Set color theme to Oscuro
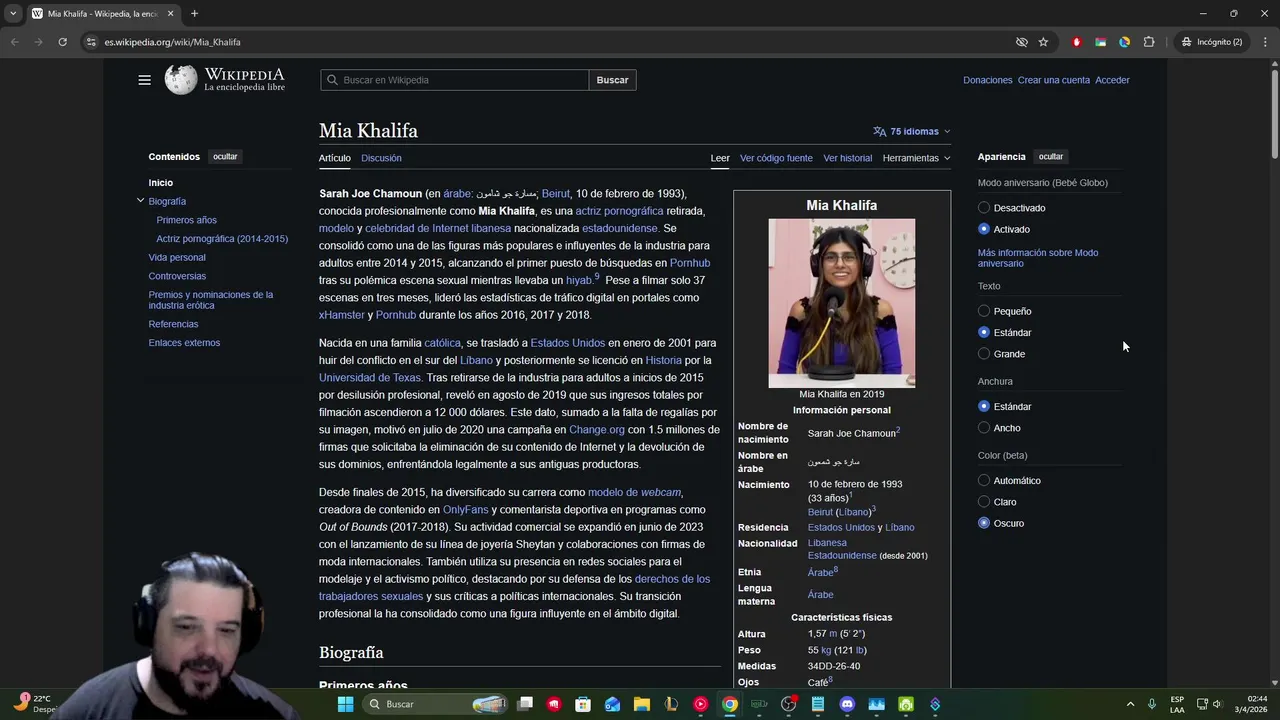This screenshot has height=720, width=1280. click(984, 523)
